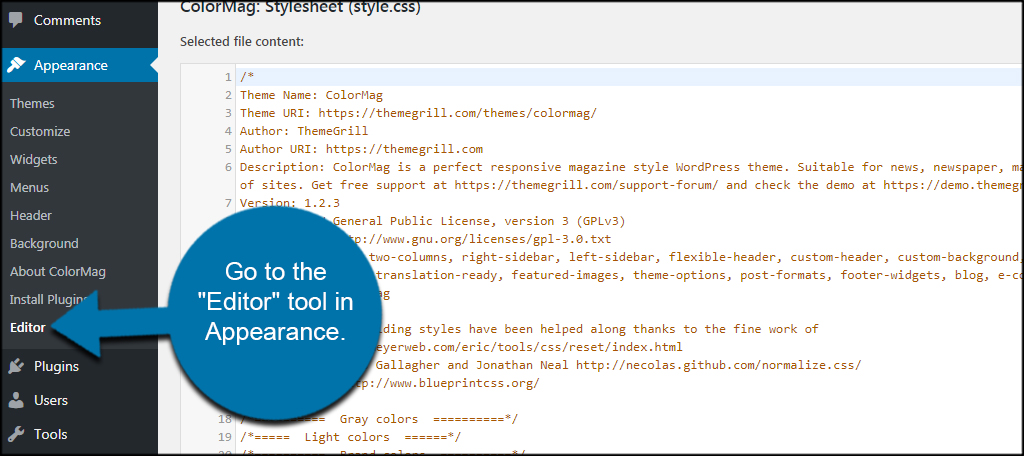The height and width of the screenshot is (456, 1024).
Task: Open the Widgets submenu link
Action: (33, 160)
